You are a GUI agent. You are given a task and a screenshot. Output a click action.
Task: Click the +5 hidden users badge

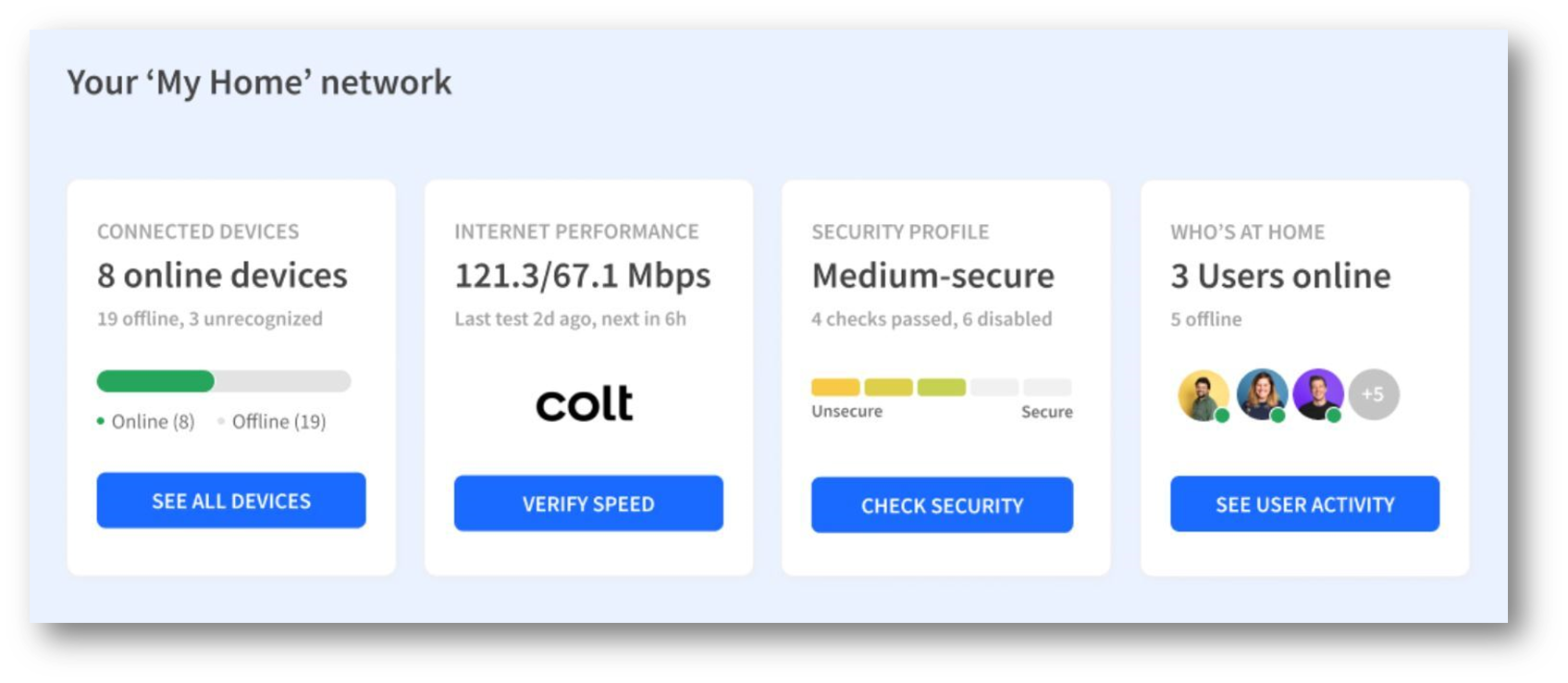[x=1375, y=393]
